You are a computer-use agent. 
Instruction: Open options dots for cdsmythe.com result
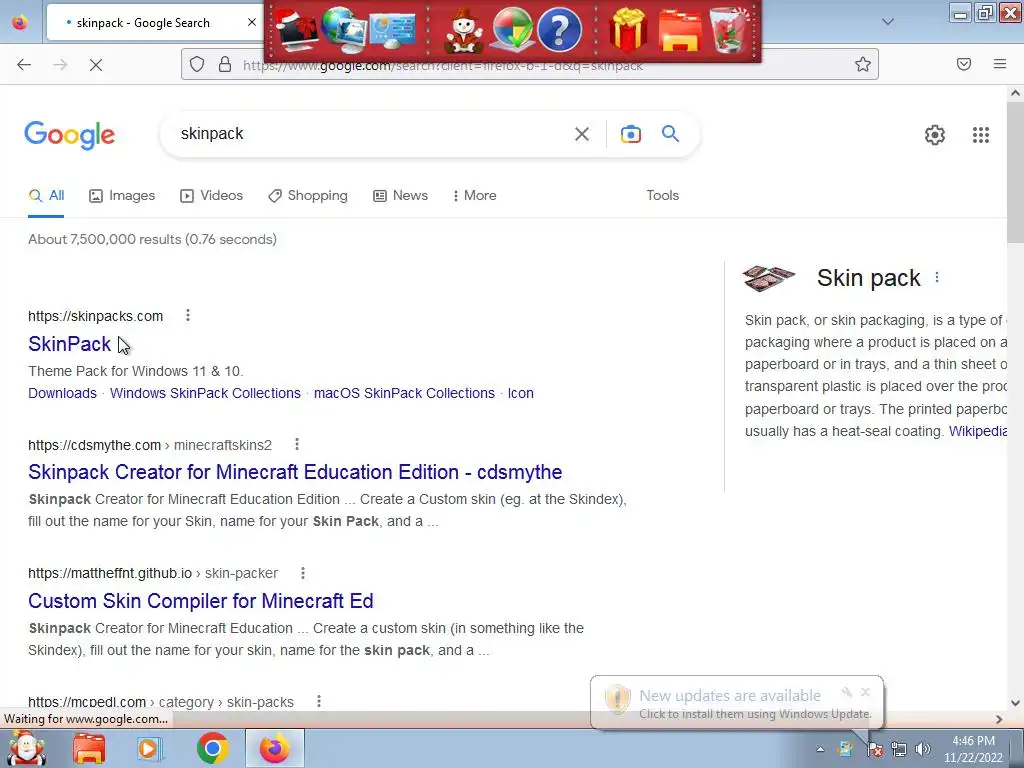click(x=296, y=444)
